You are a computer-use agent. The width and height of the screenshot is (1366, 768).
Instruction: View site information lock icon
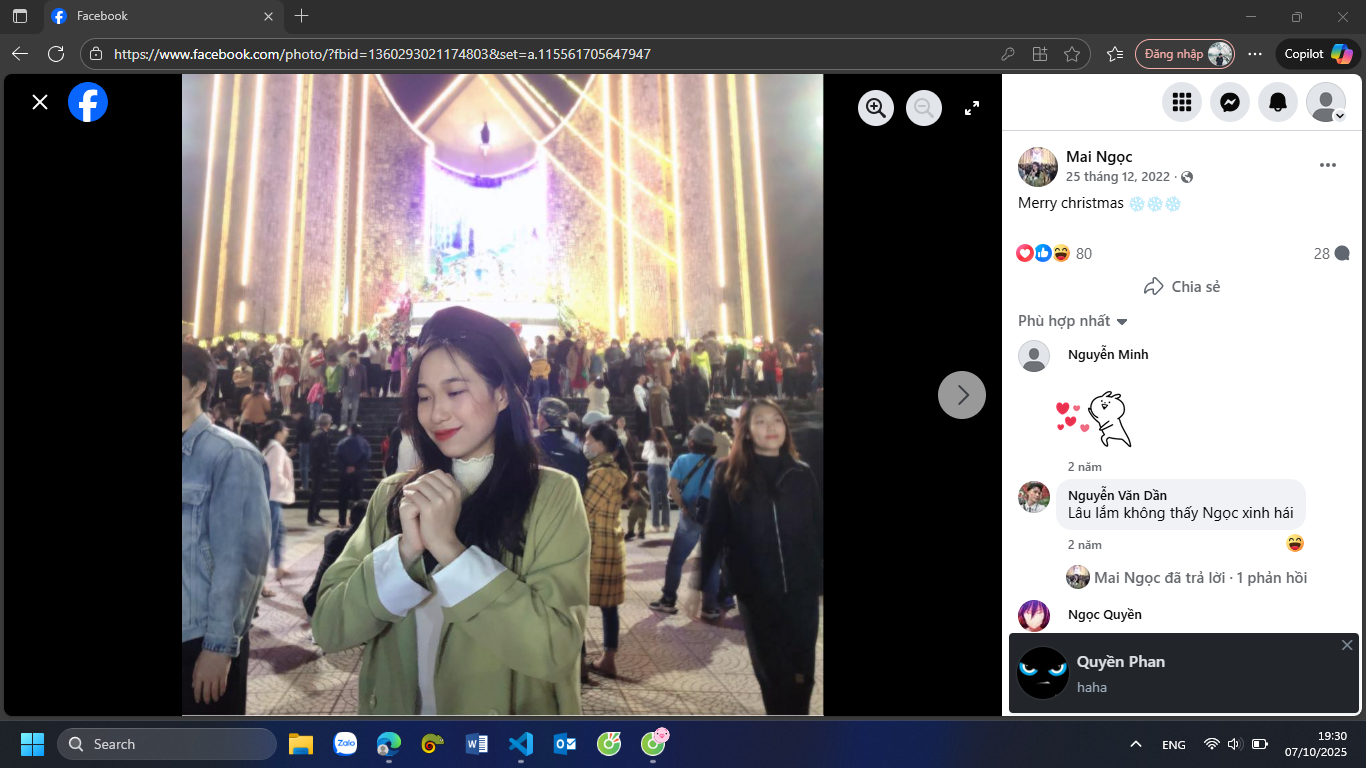click(x=96, y=54)
